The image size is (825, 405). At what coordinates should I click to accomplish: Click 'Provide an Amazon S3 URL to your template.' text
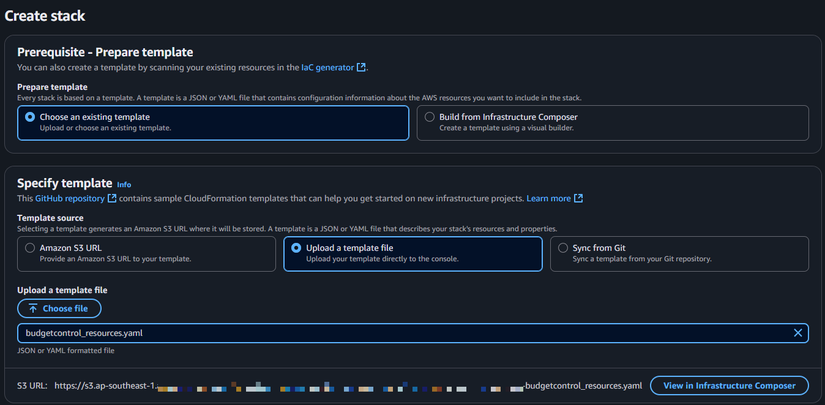[x=115, y=259]
